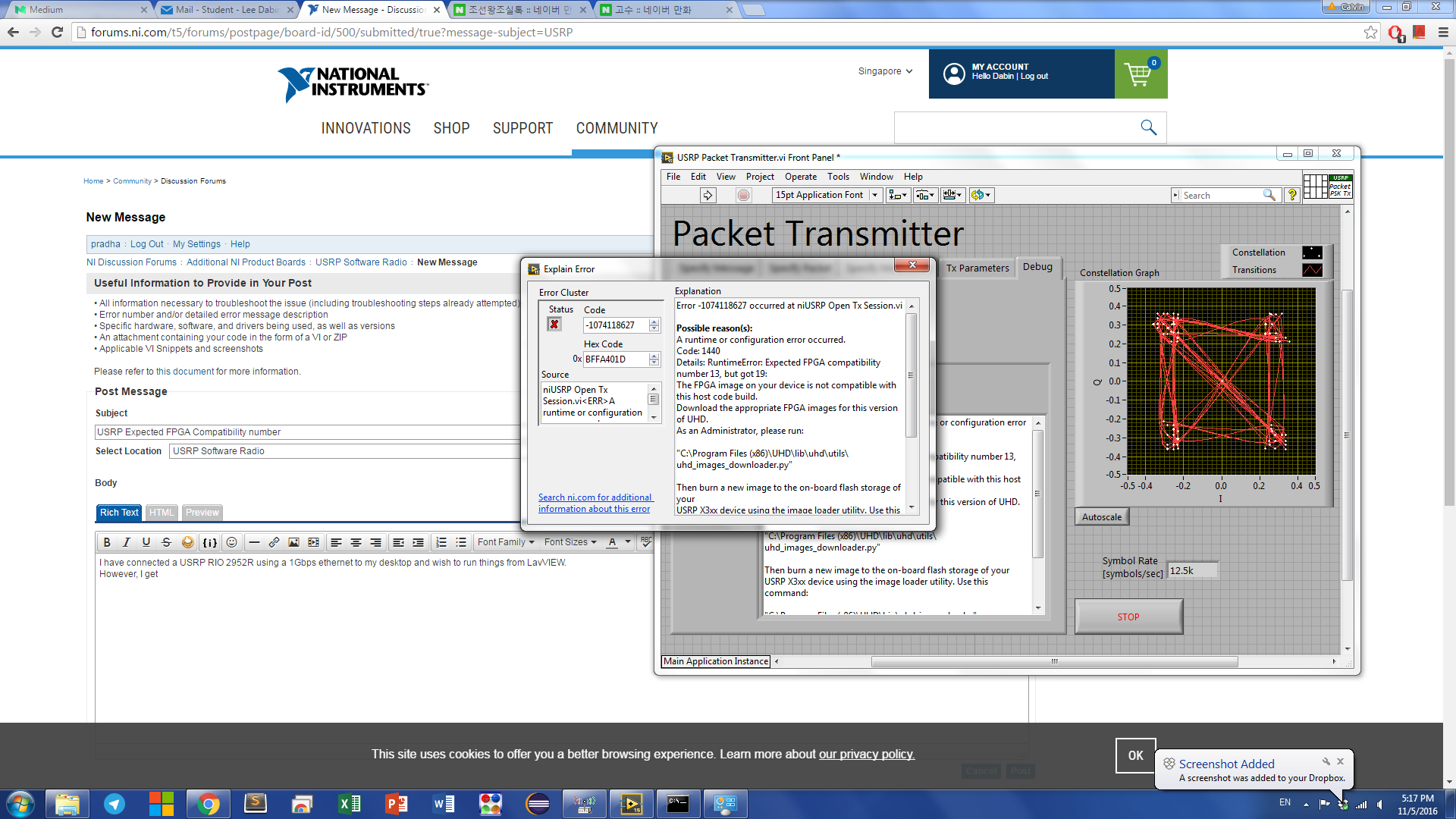Open the text color dropdown arrow

pyautogui.click(x=628, y=542)
